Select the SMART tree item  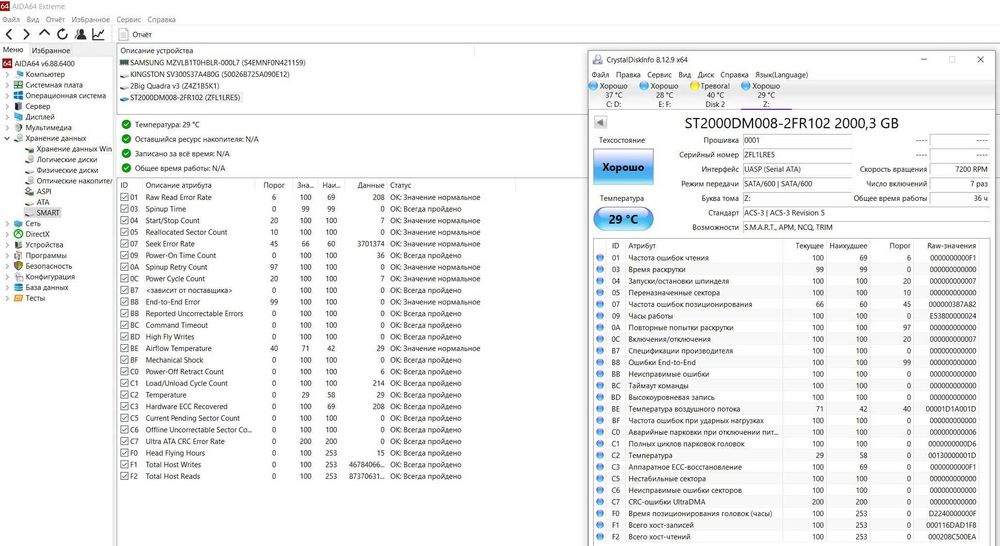coord(48,213)
